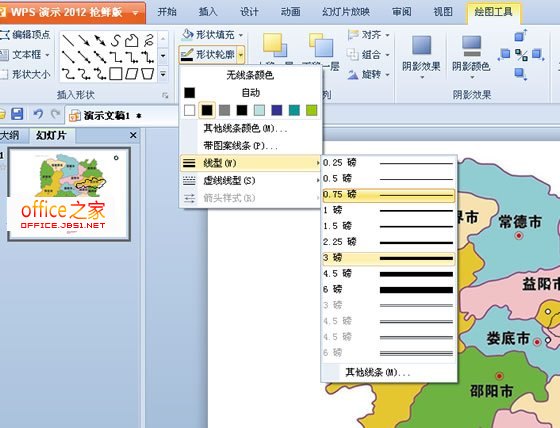Viewport: 560px width, 428px height.
Task: Open 其他线条颜色 more line colors
Action: click(x=250, y=128)
